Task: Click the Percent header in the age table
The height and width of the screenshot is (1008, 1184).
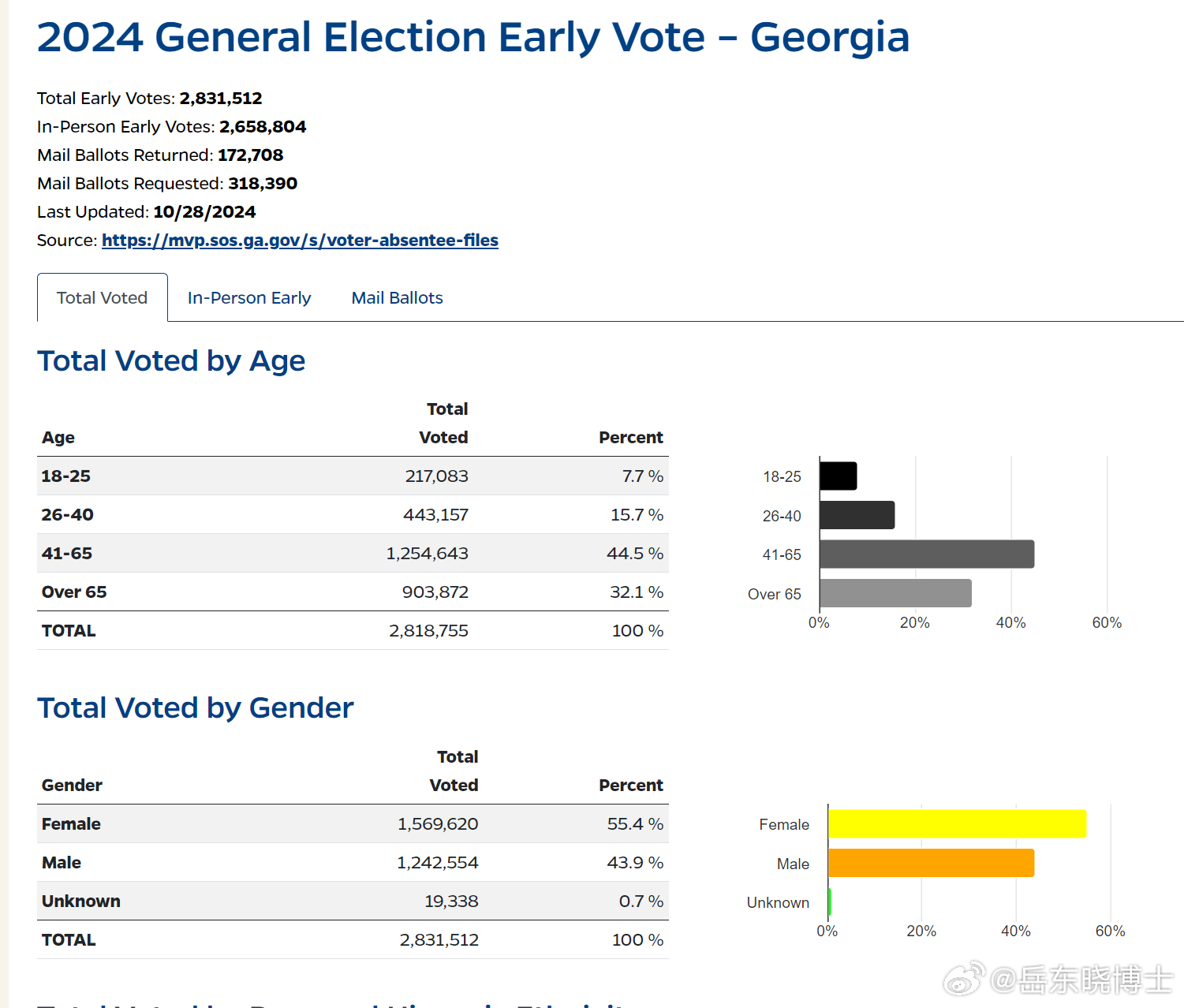Action: [630, 438]
